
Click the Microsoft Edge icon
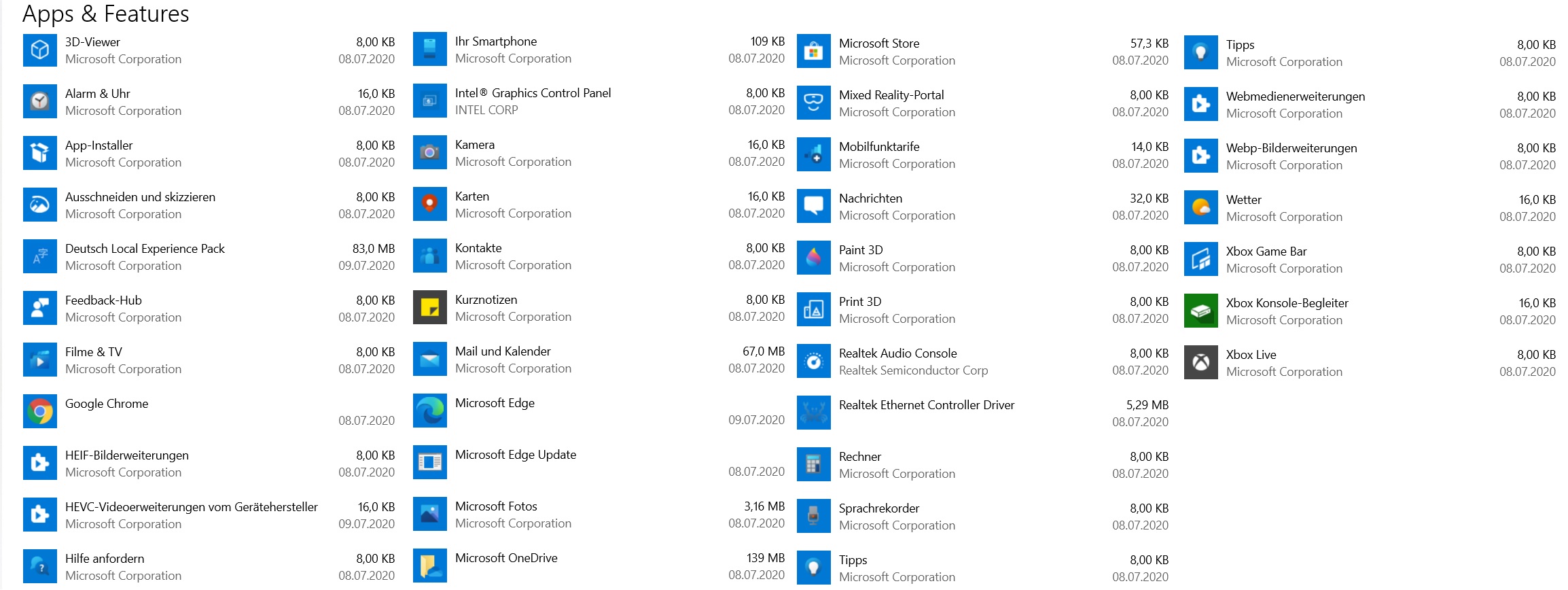coord(430,411)
